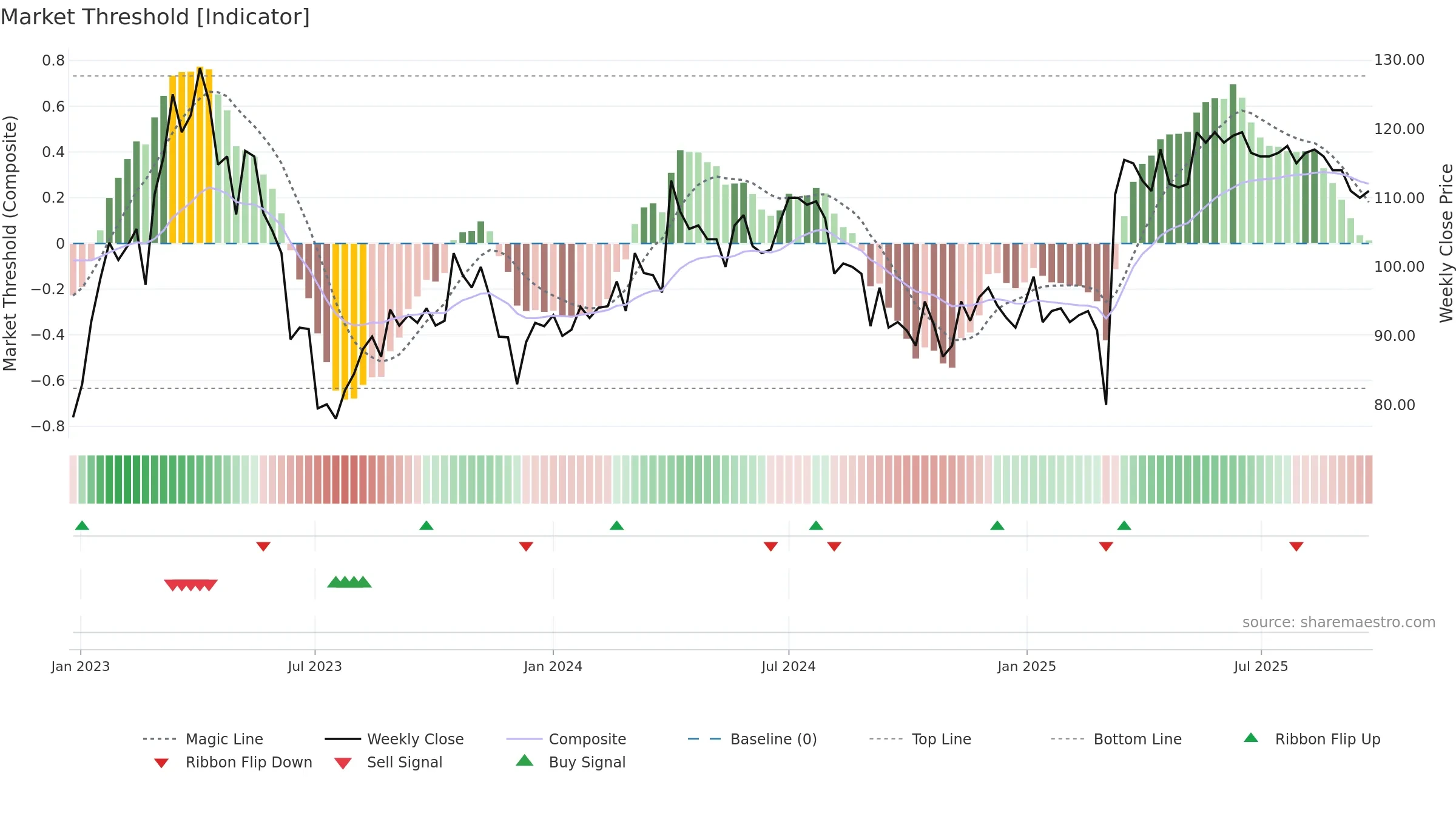
Task: Click the Weekly Close Price axis title
Action: [x=1446, y=243]
